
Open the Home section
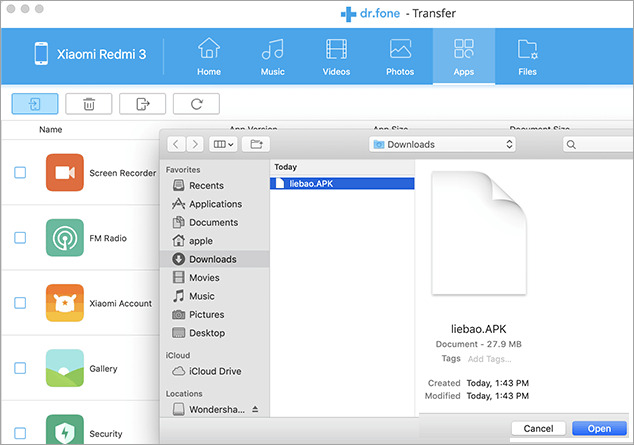pos(209,57)
